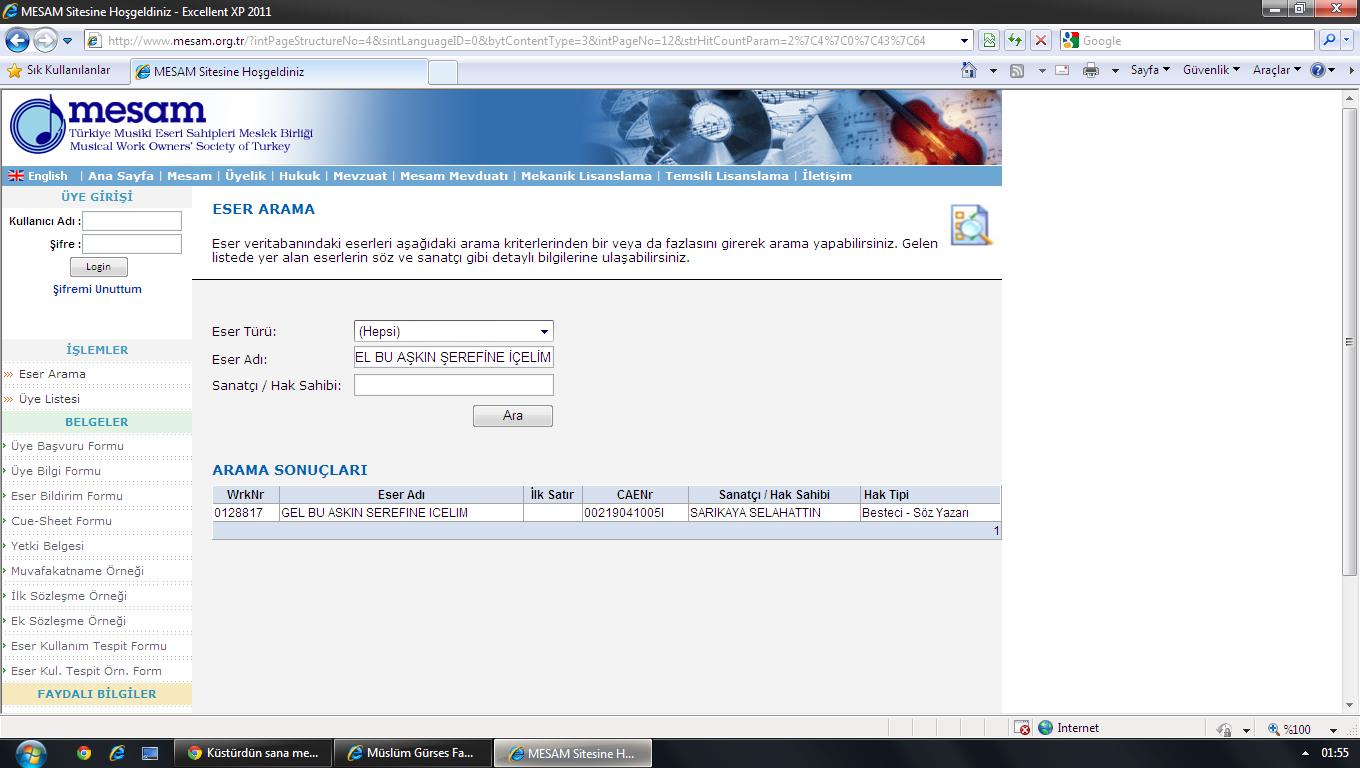Open the zoom level dropdown arrow

(x=1332, y=730)
